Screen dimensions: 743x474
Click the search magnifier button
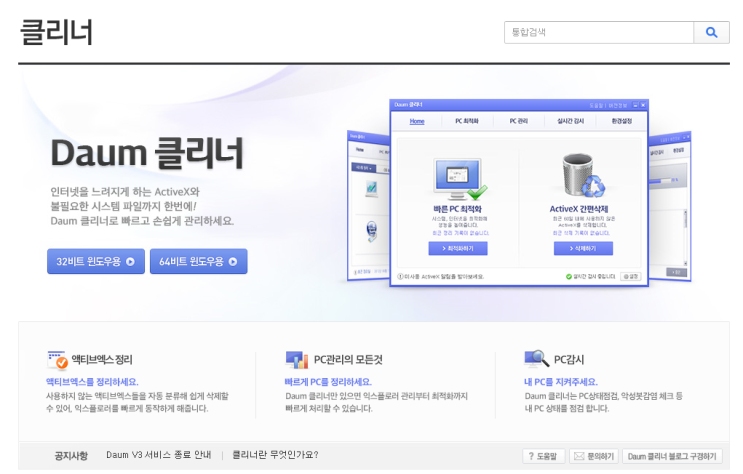[711, 32]
